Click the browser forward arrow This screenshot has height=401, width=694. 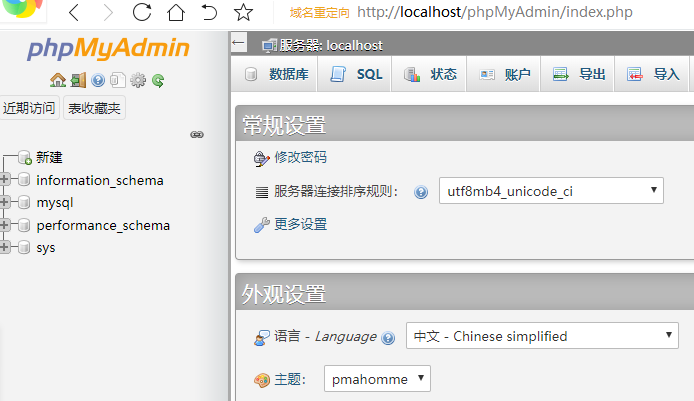pos(108,12)
